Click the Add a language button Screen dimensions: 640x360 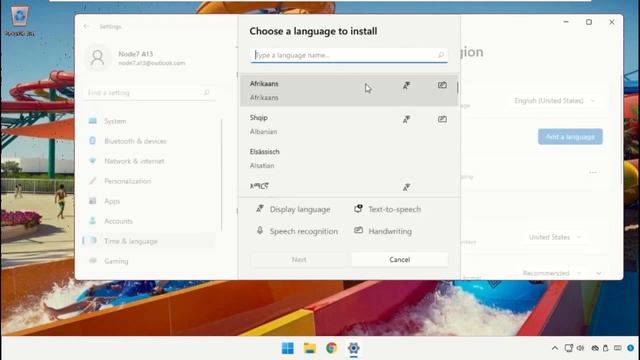(x=570, y=137)
